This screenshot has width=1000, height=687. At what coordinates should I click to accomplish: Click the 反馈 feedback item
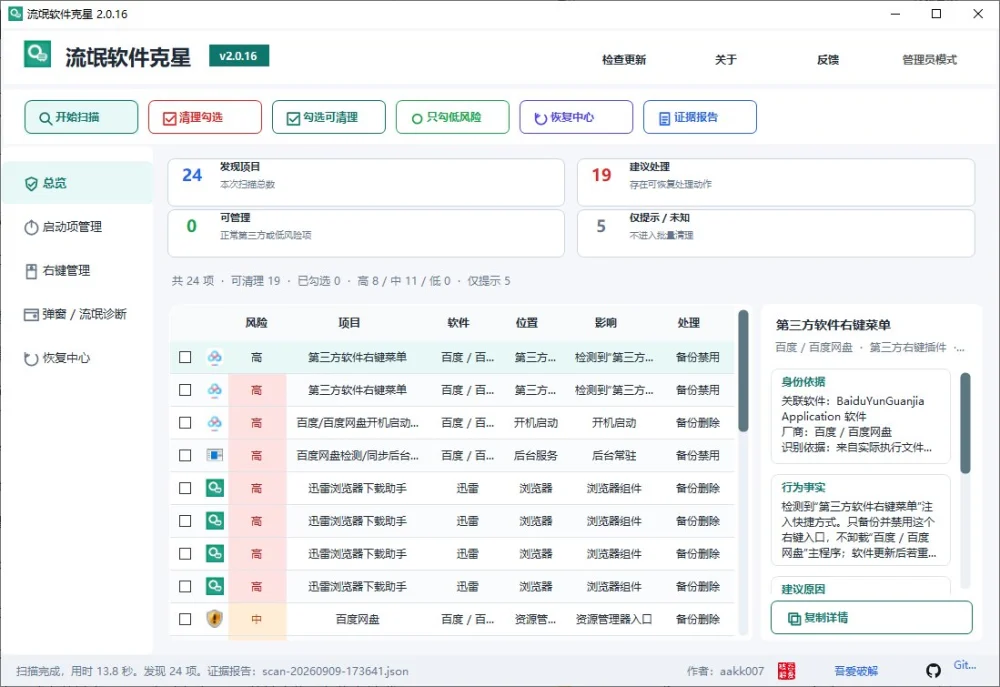coord(828,60)
